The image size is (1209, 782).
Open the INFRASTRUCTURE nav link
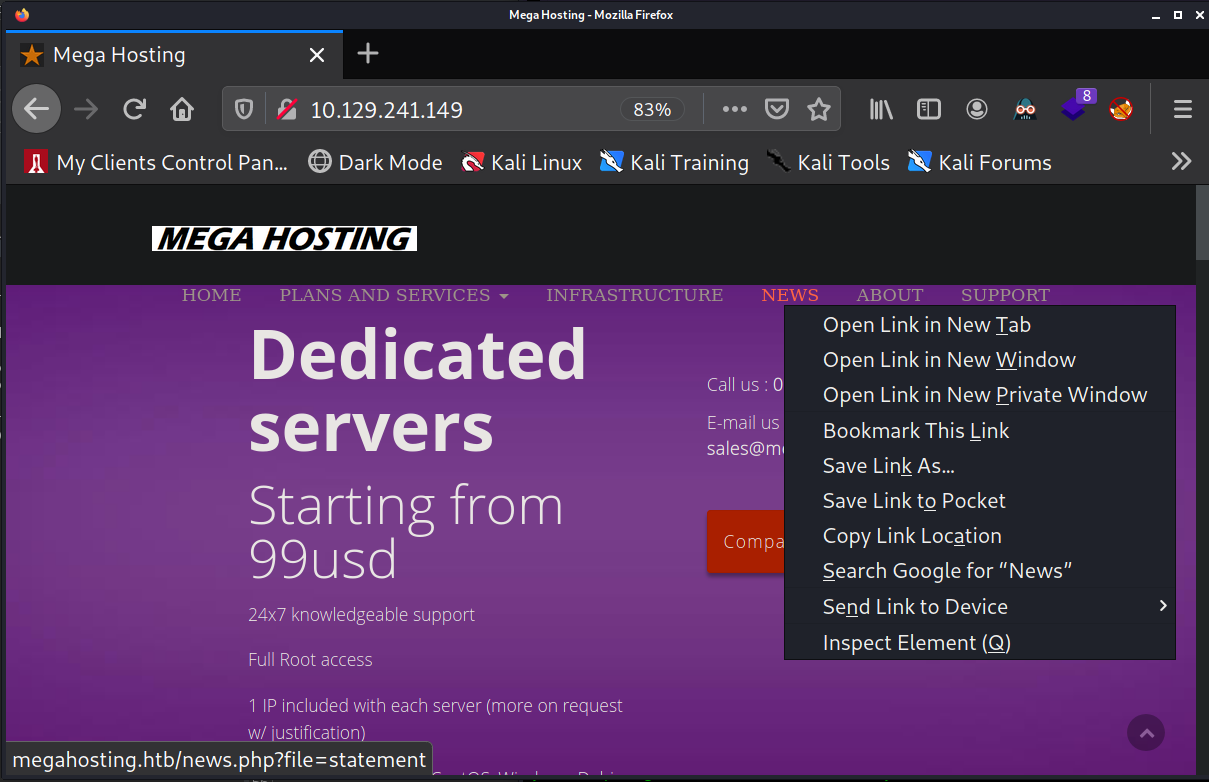coord(634,295)
